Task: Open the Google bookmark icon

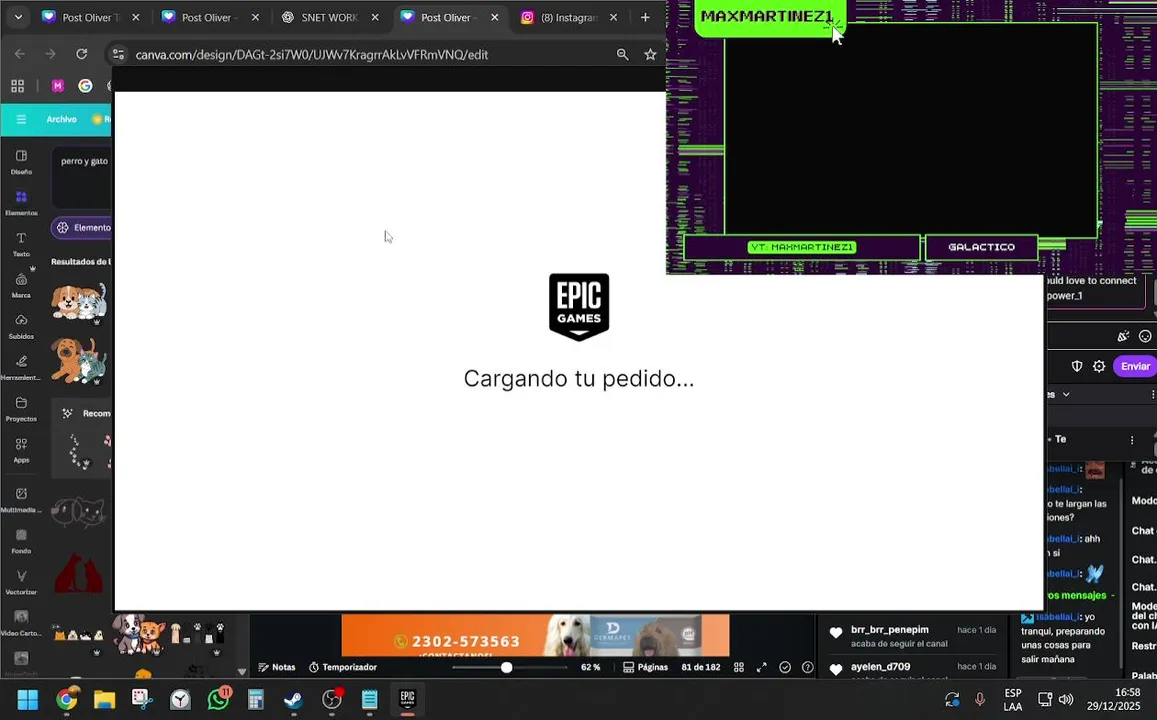Action: click(x=86, y=86)
